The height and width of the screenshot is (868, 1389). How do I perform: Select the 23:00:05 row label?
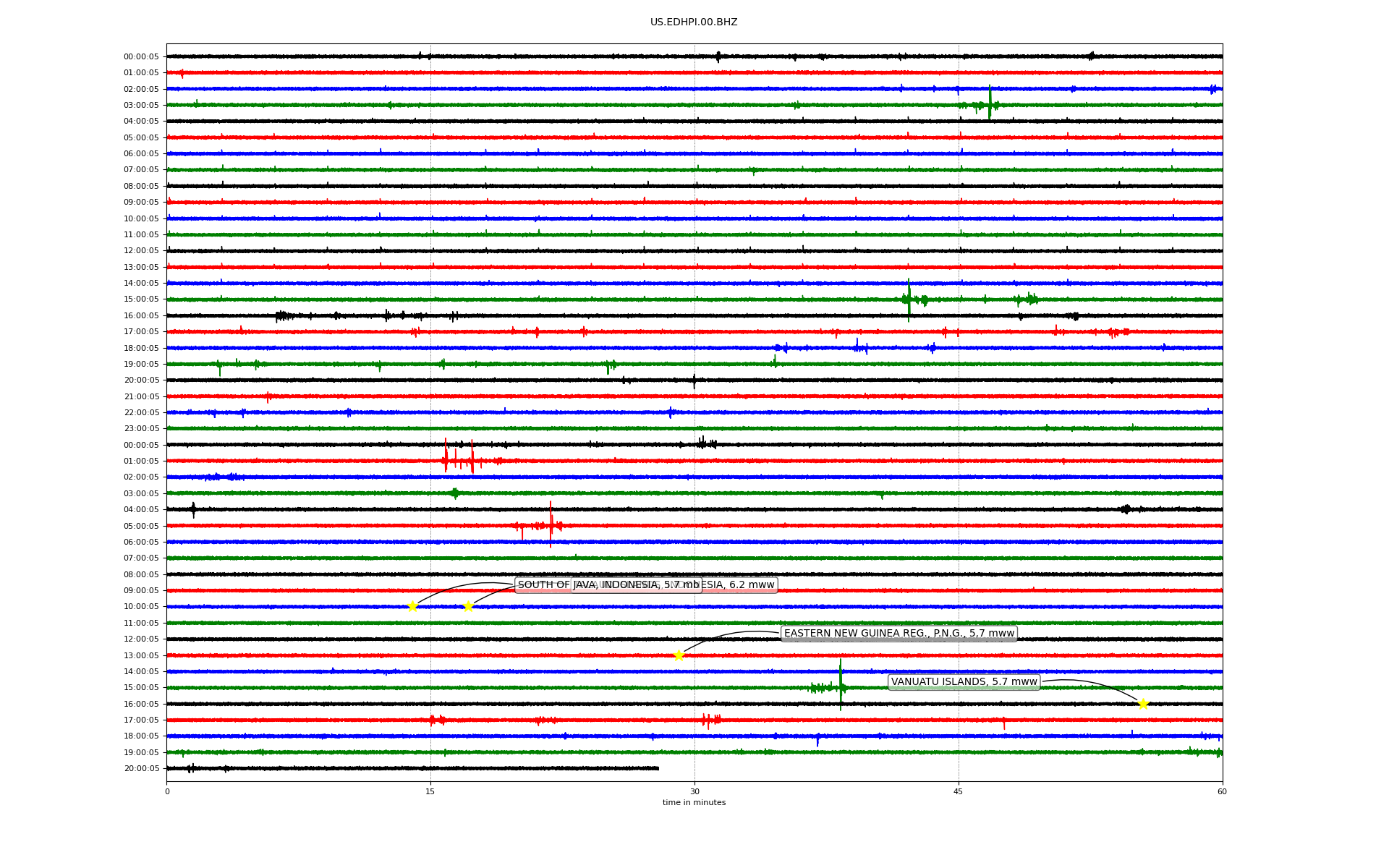[141, 429]
